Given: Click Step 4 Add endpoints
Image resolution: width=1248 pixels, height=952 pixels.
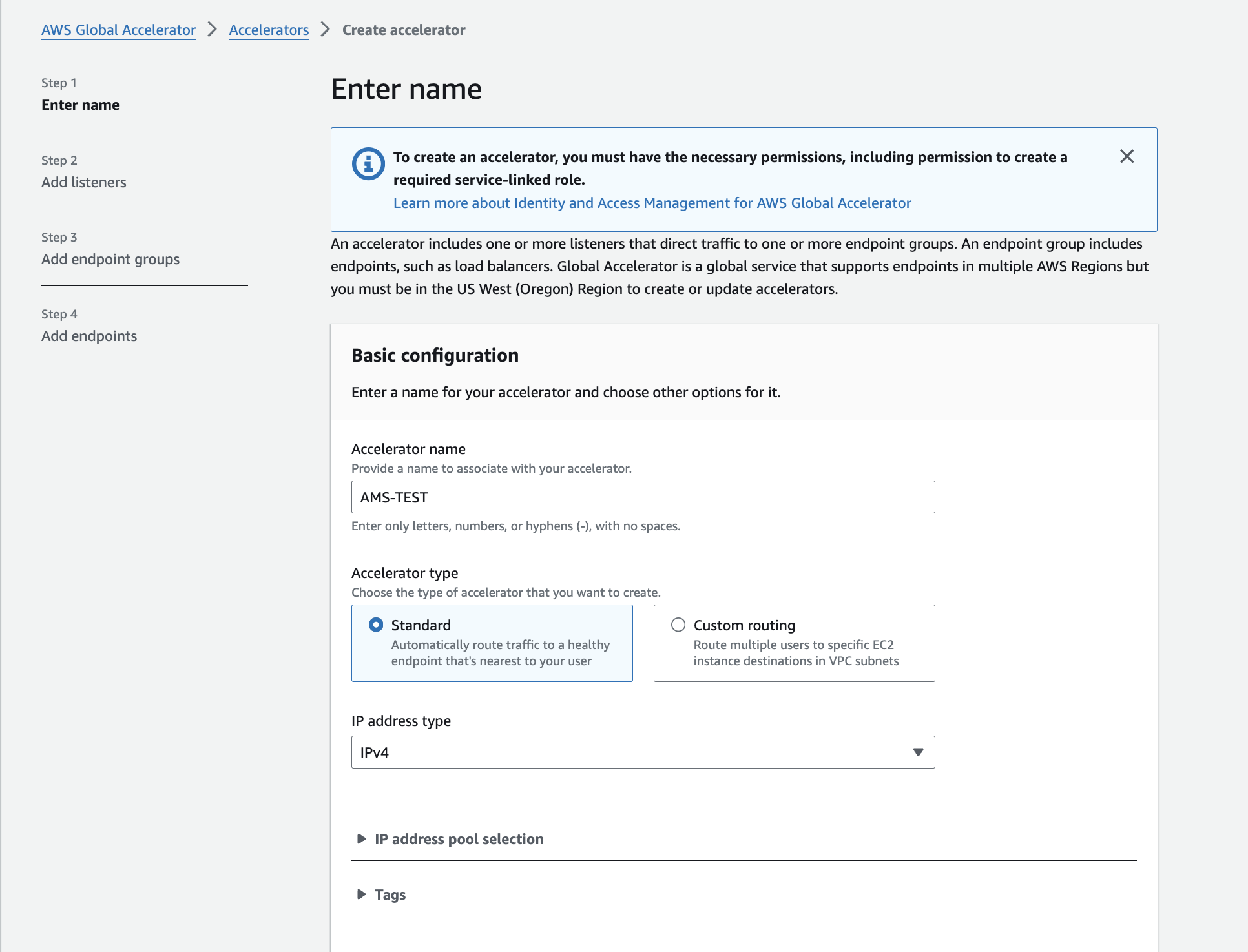Looking at the screenshot, I should [x=89, y=336].
